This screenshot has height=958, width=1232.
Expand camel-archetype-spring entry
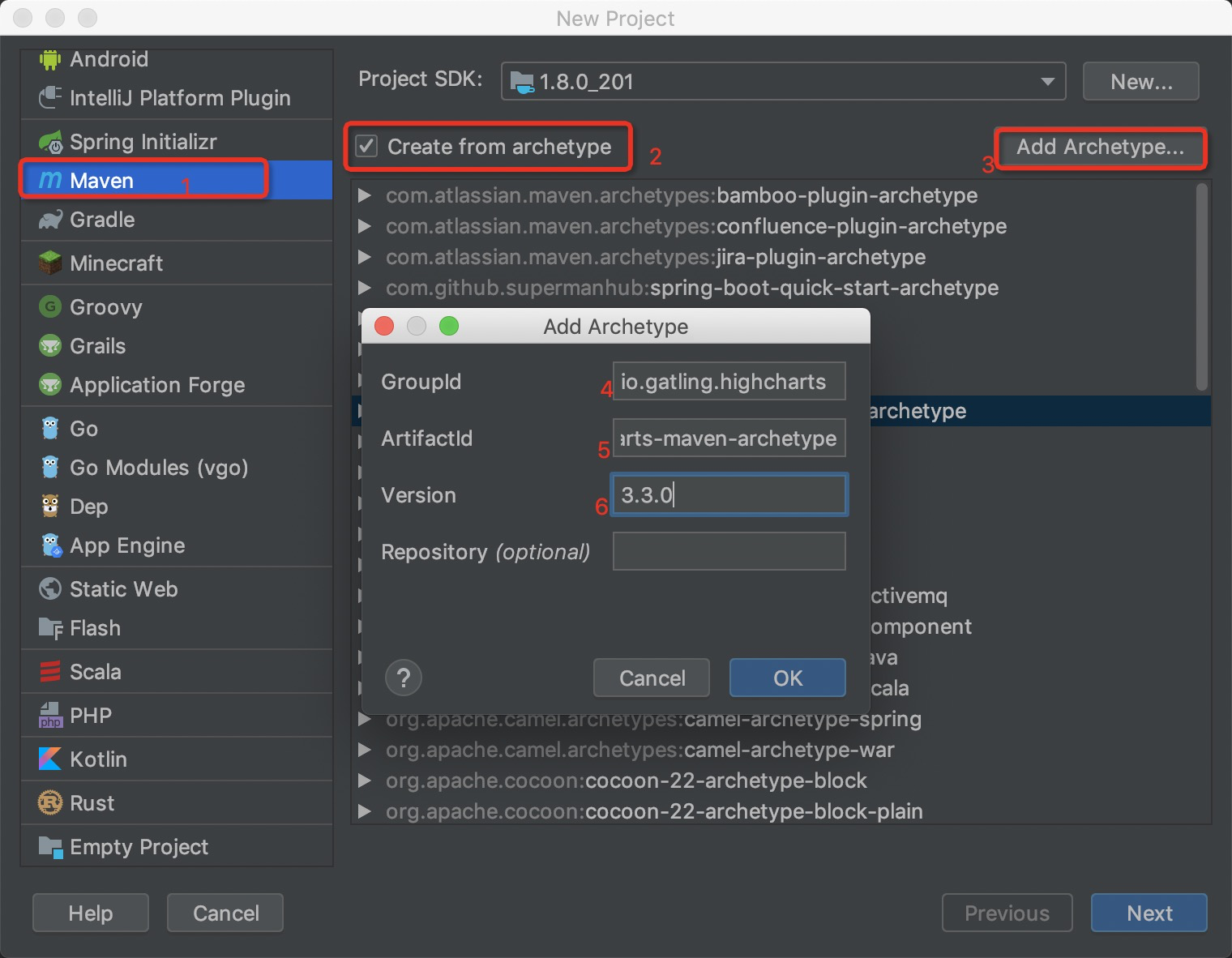tap(365, 719)
